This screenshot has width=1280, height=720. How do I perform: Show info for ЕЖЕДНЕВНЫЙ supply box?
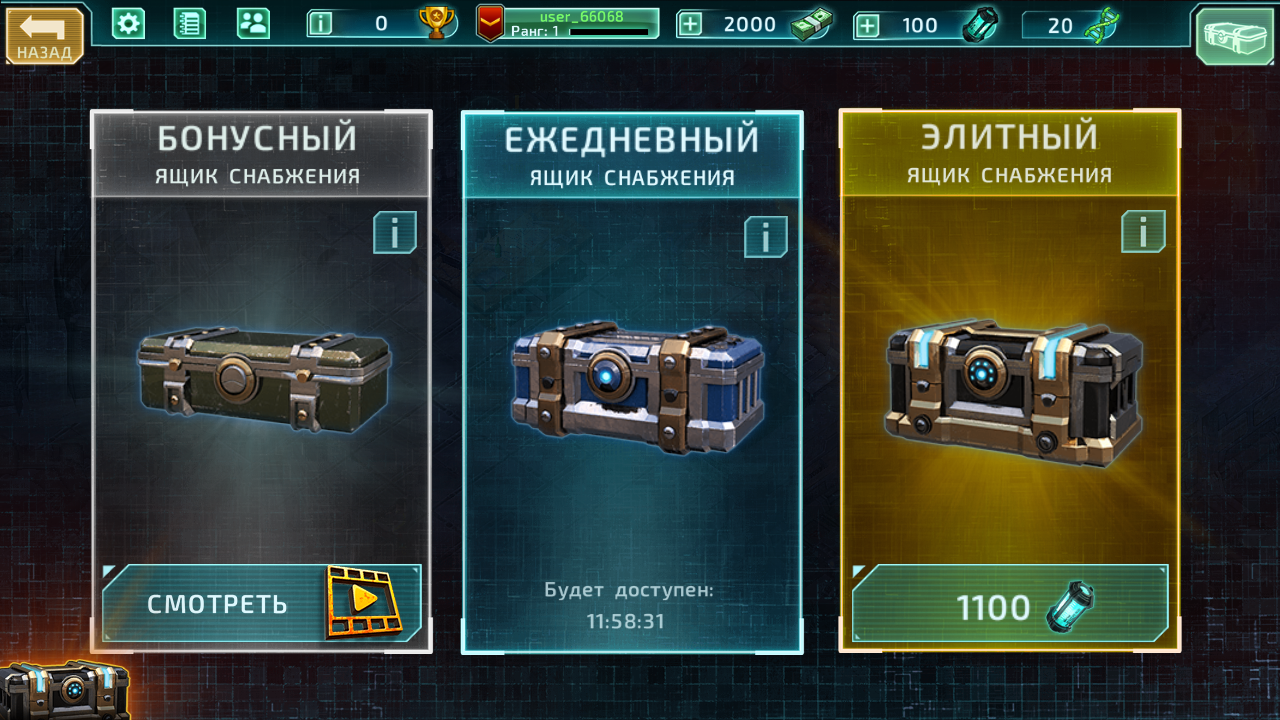(x=766, y=237)
